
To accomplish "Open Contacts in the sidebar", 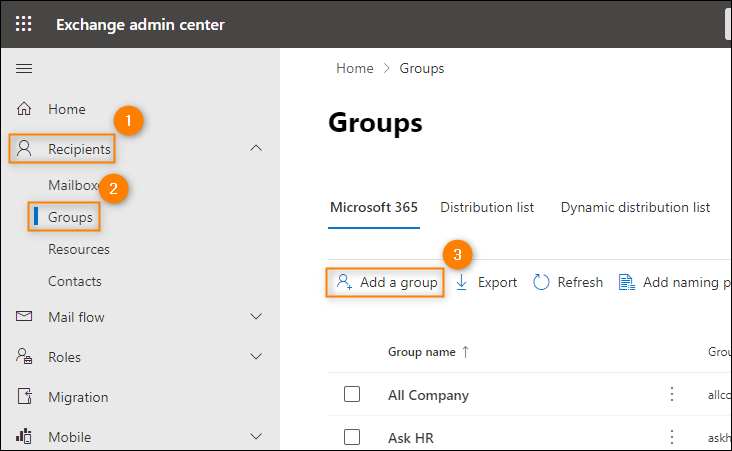I will pyautogui.click(x=75, y=281).
